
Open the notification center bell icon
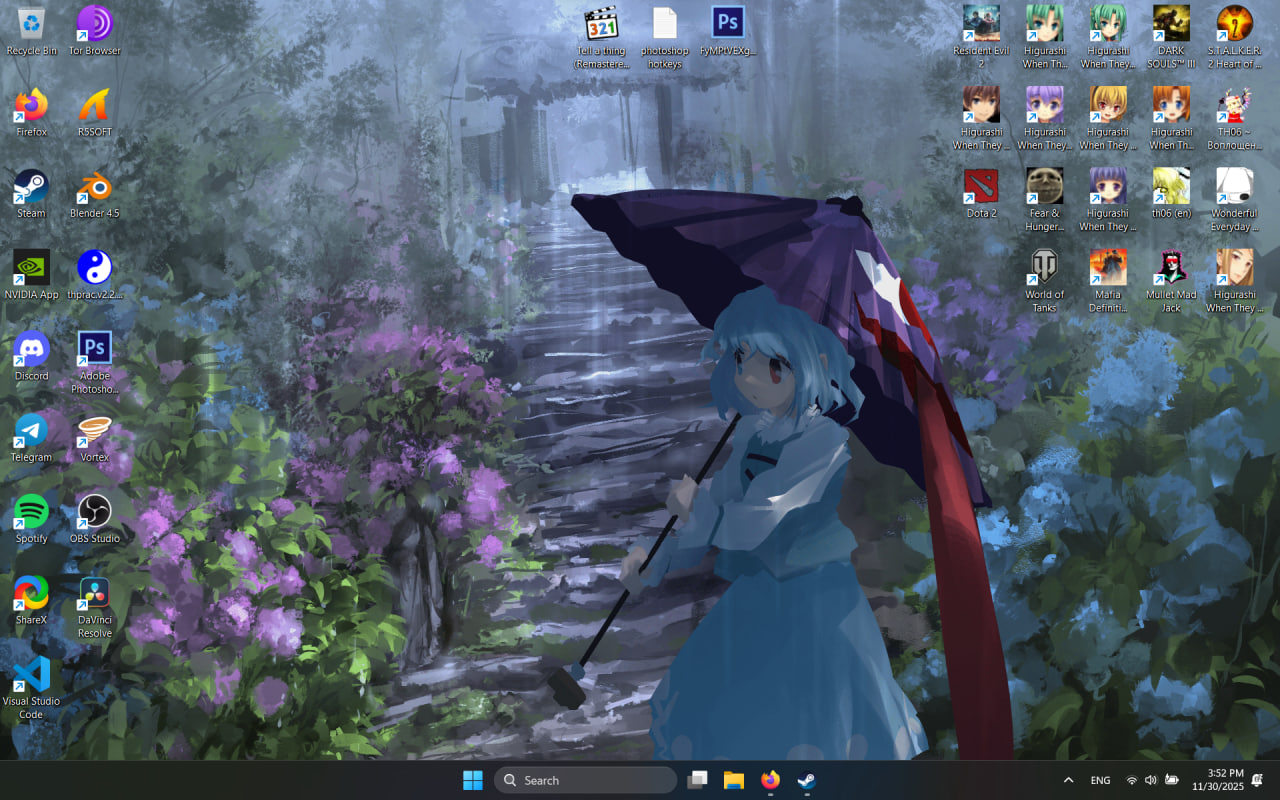[1258, 780]
